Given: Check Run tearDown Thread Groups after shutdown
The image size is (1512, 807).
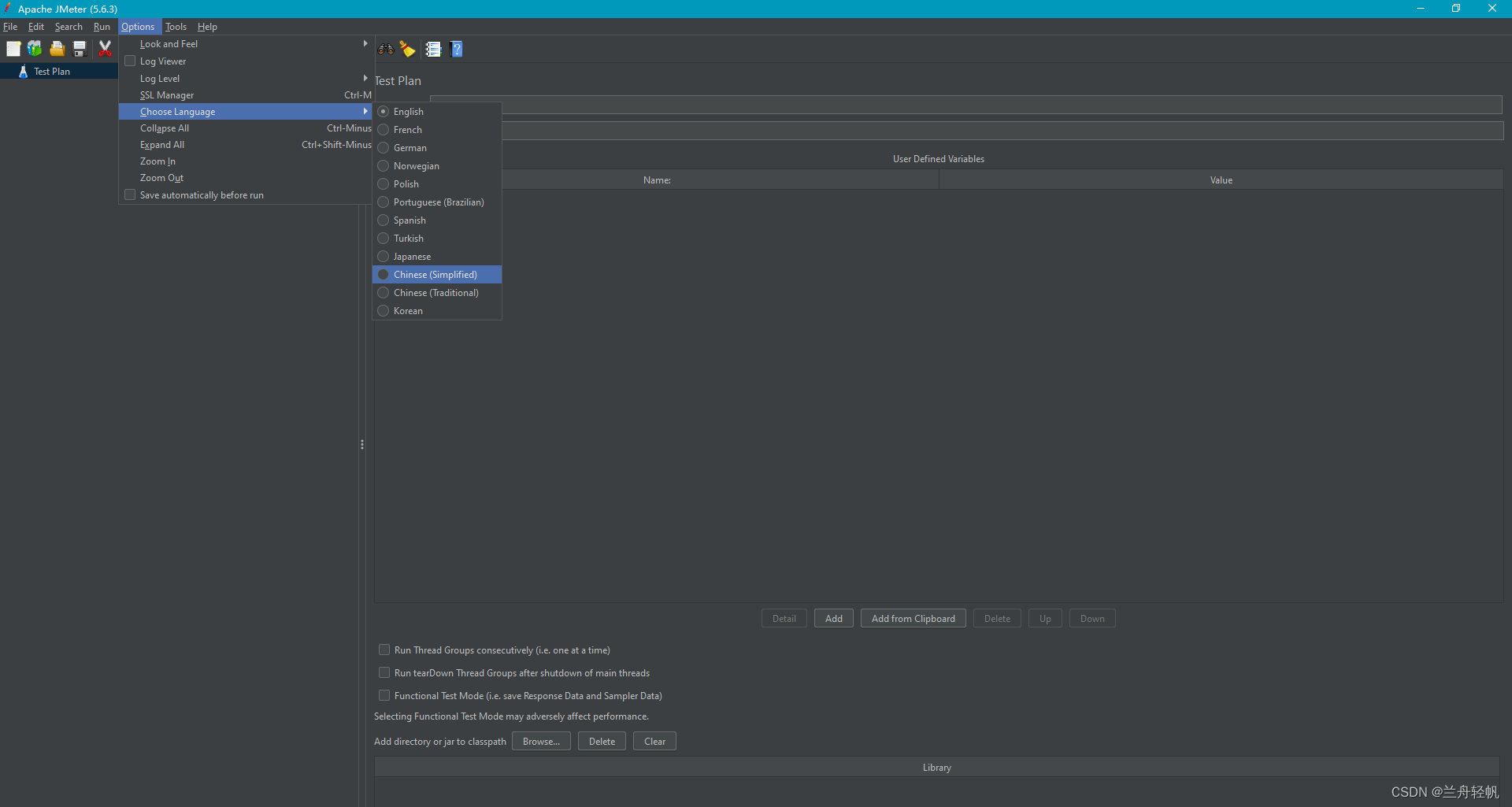Looking at the screenshot, I should pyautogui.click(x=384, y=673).
